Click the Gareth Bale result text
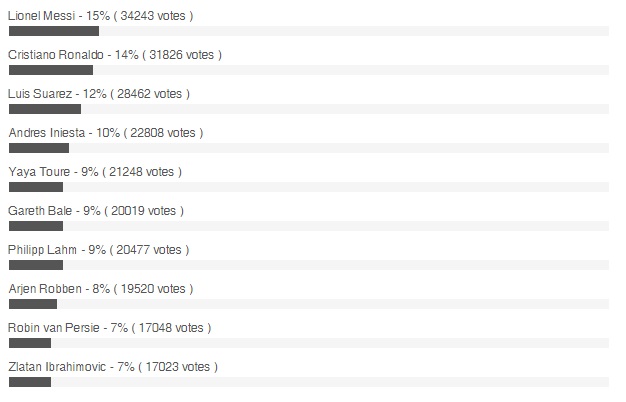 tap(96, 211)
